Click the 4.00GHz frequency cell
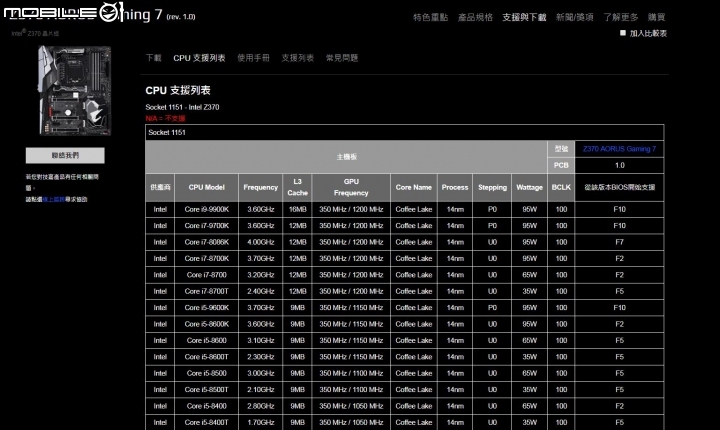The image size is (720, 430). point(260,242)
